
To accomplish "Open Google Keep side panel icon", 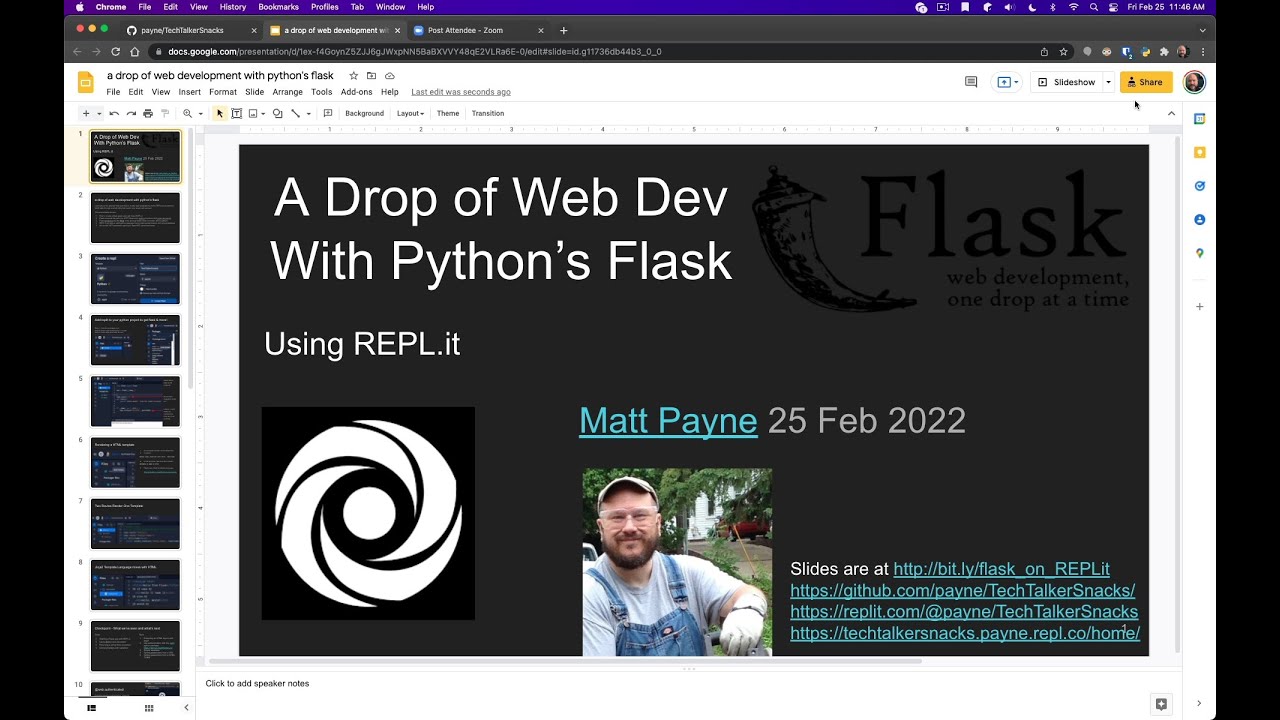I will pos(1199,152).
